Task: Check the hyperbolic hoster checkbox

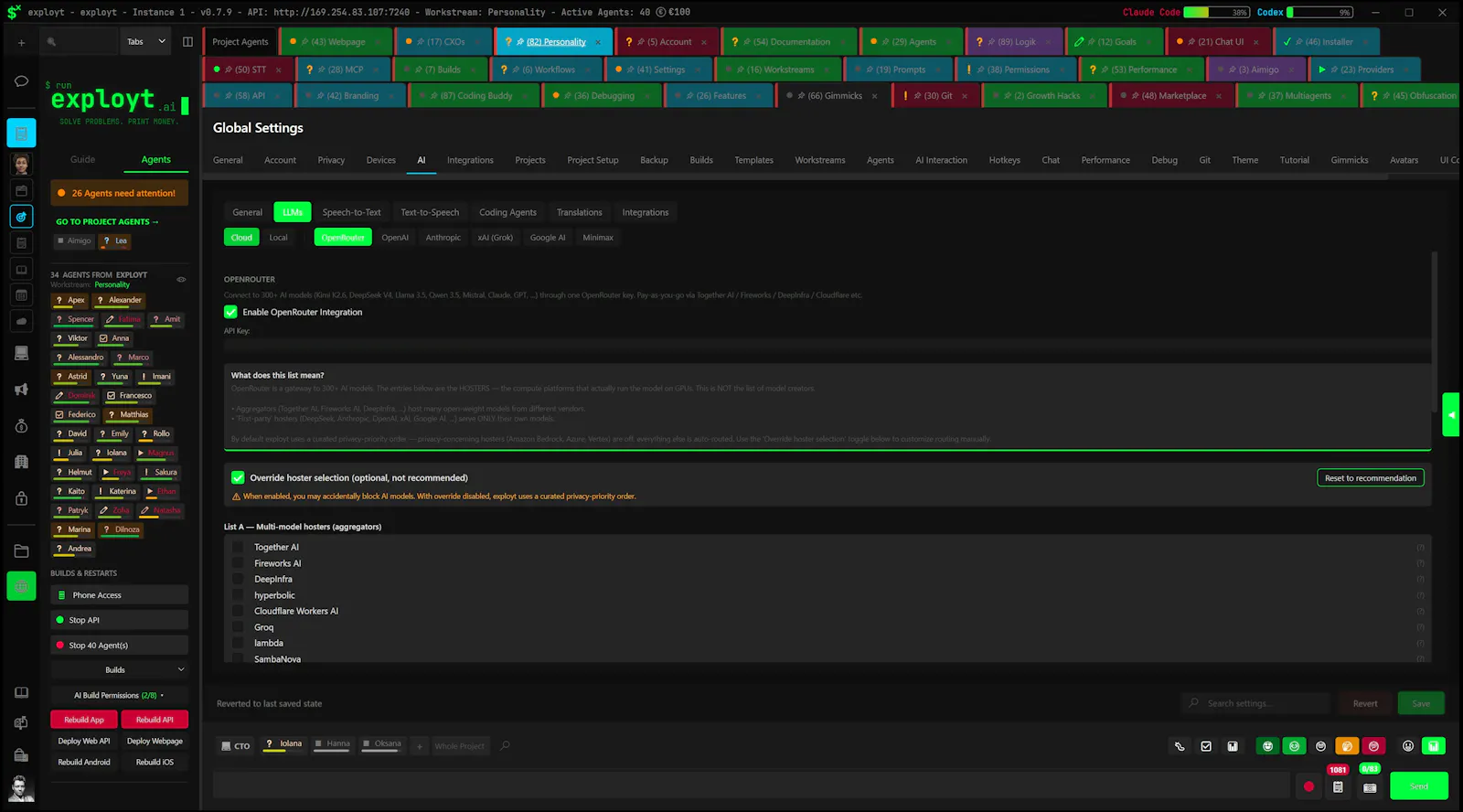Action: click(x=238, y=595)
